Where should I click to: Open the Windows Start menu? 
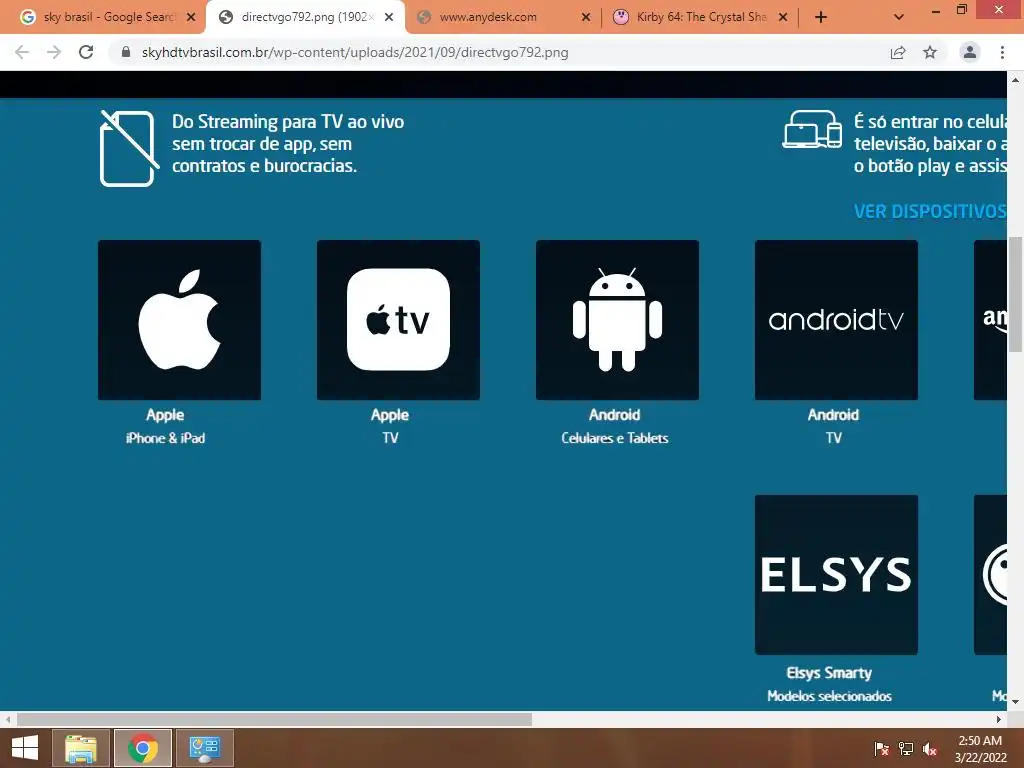[x=25, y=748]
